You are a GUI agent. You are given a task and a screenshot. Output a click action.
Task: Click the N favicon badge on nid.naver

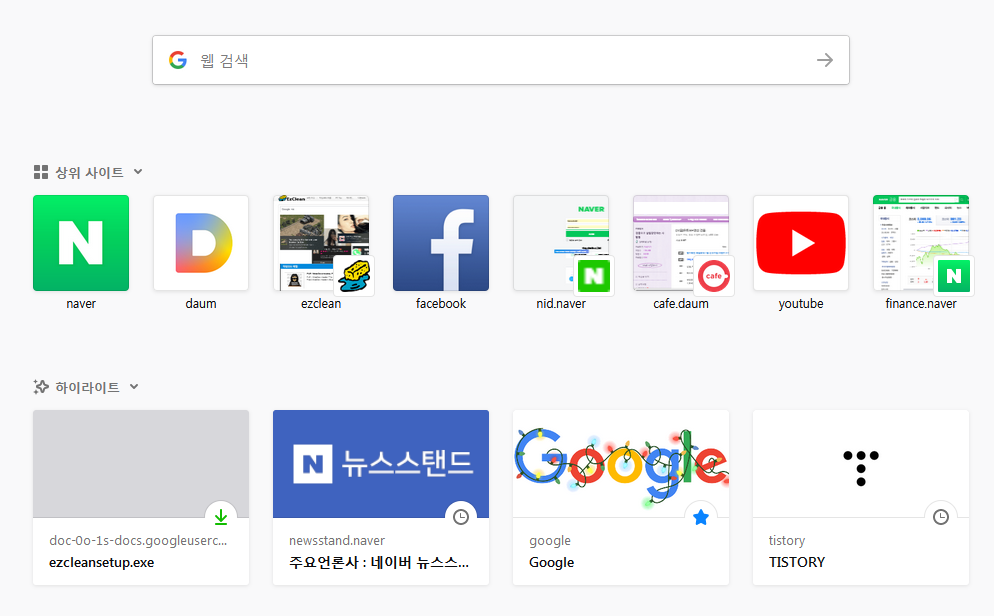tap(594, 276)
